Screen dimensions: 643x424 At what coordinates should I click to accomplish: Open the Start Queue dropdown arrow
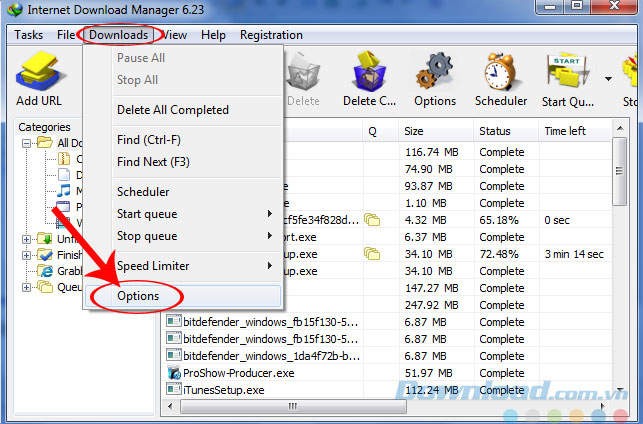[x=609, y=79]
